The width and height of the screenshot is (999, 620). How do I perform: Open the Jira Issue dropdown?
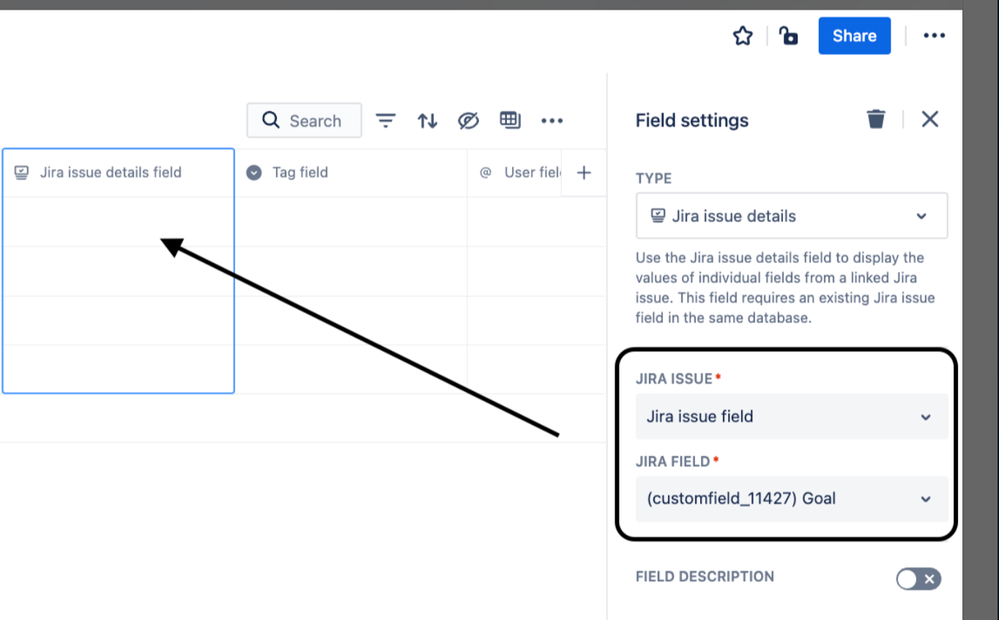(791, 417)
